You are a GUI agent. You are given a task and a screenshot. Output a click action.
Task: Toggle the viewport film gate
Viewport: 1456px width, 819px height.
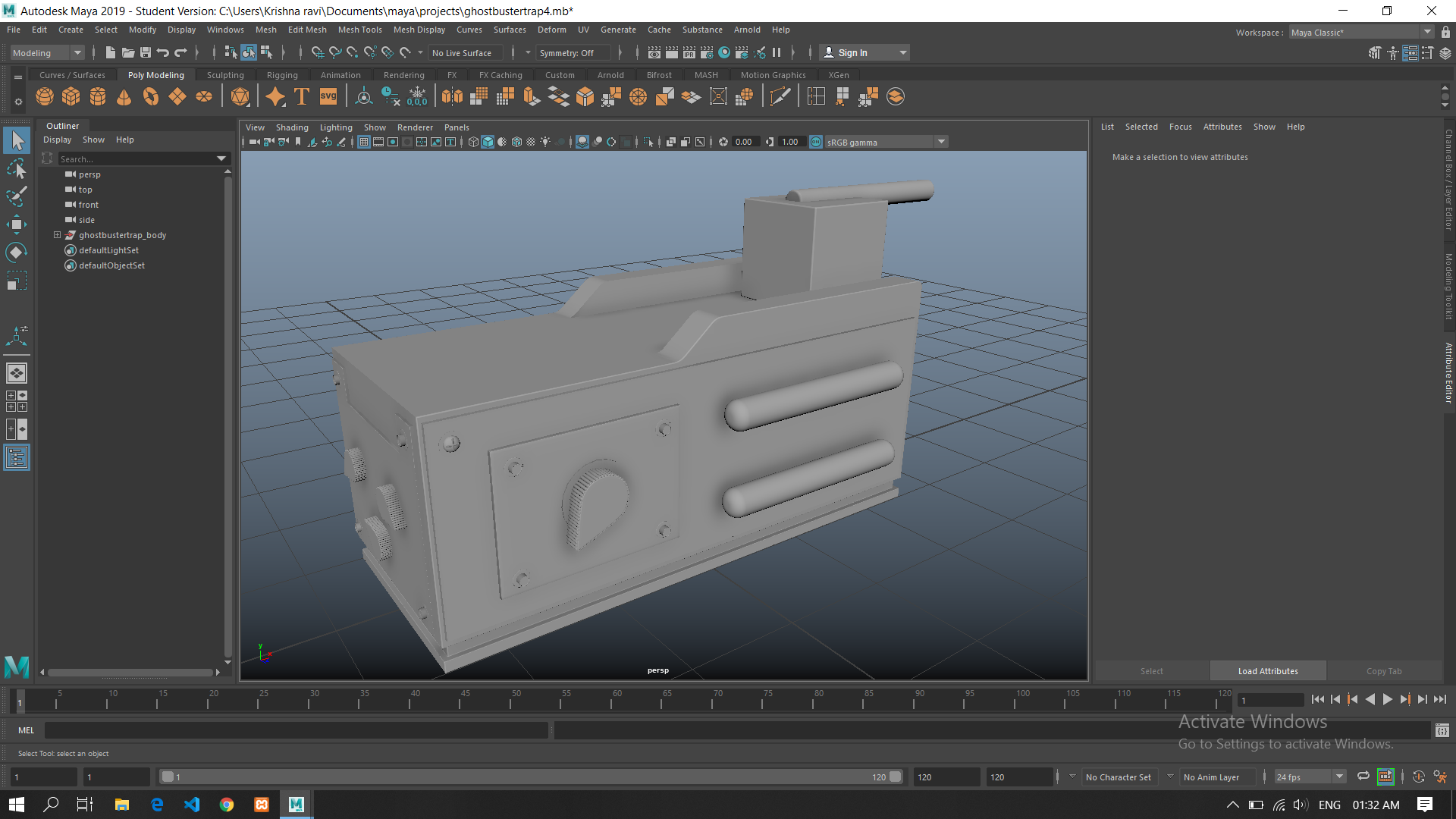pyautogui.click(x=378, y=142)
